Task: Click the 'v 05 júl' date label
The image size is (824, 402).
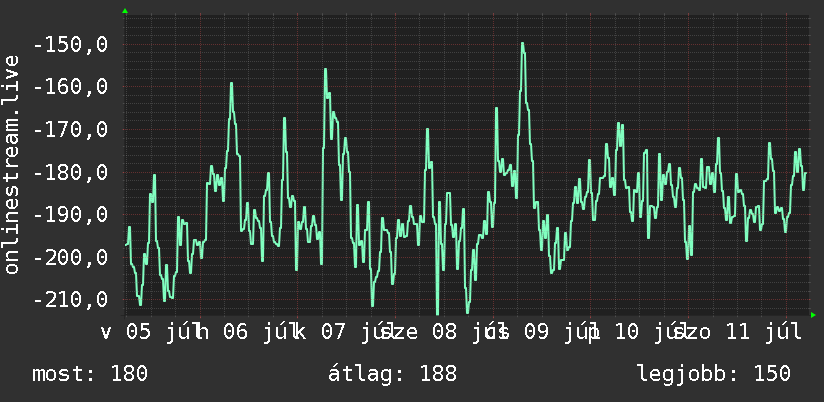Action: [x=150, y=332]
